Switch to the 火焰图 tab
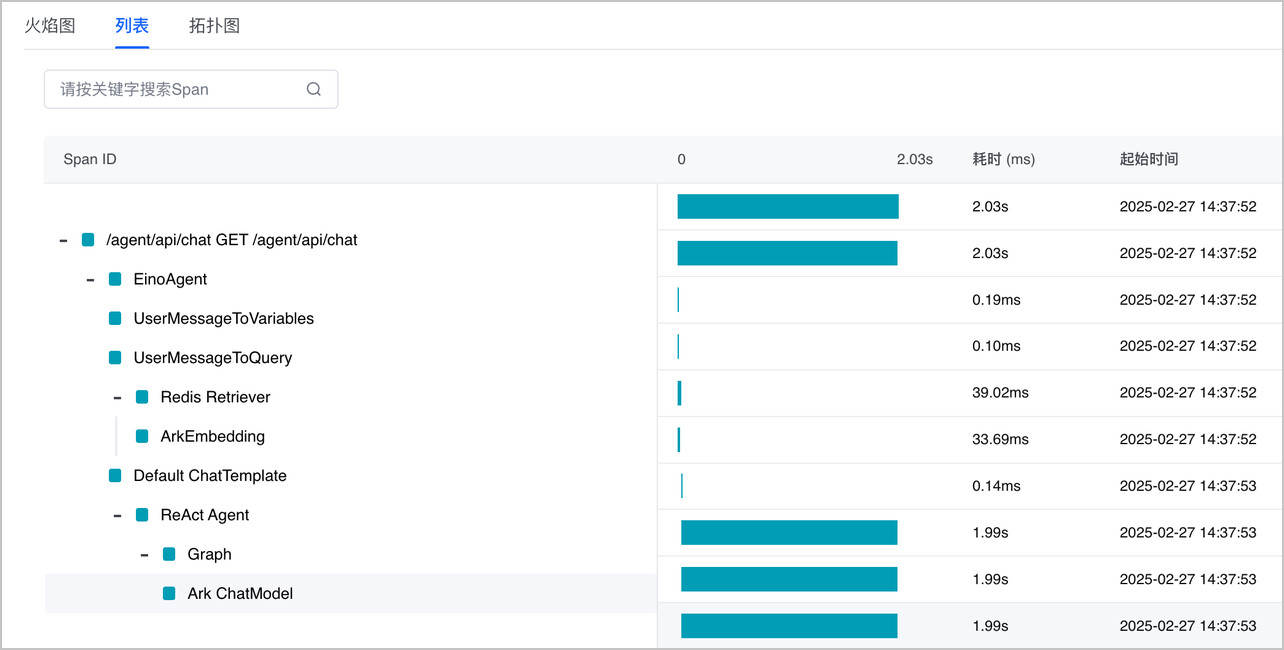The width and height of the screenshot is (1284, 650). tap(50, 26)
